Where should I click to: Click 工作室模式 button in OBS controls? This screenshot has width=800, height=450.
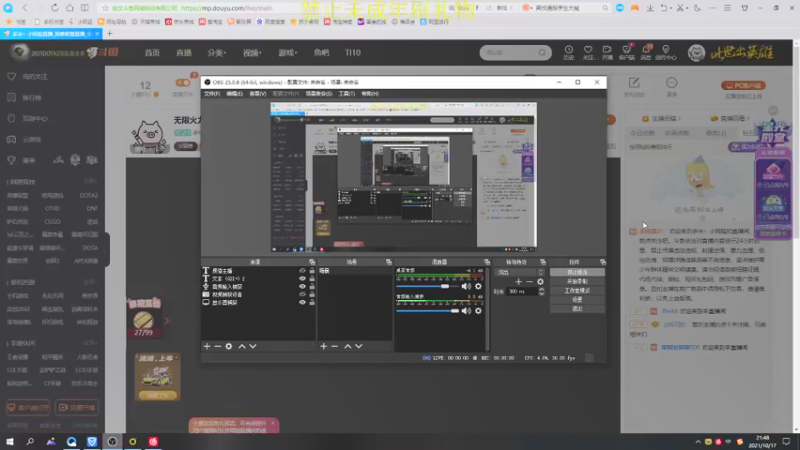pyautogui.click(x=577, y=291)
